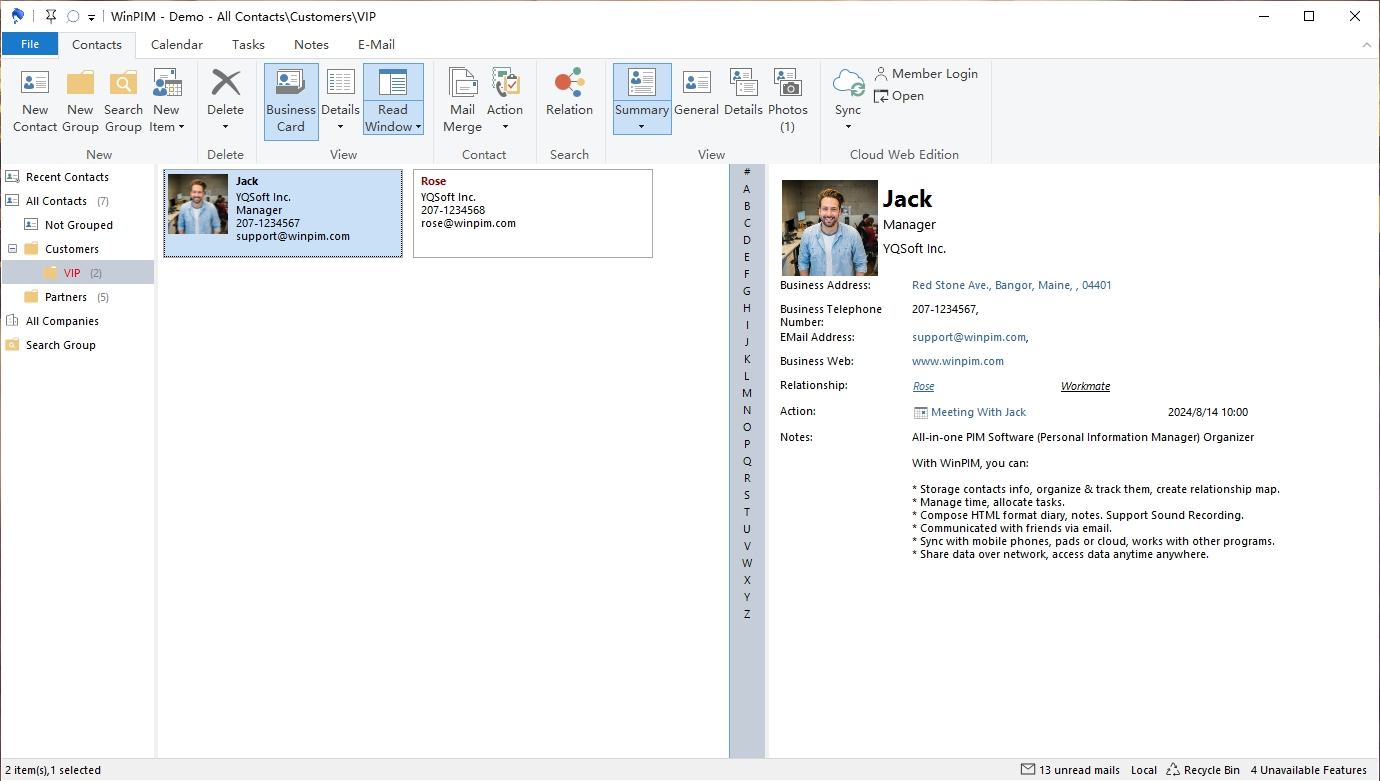Open the Recycle Bin from status bar
Image resolution: width=1380 pixels, height=781 pixels.
1203,770
